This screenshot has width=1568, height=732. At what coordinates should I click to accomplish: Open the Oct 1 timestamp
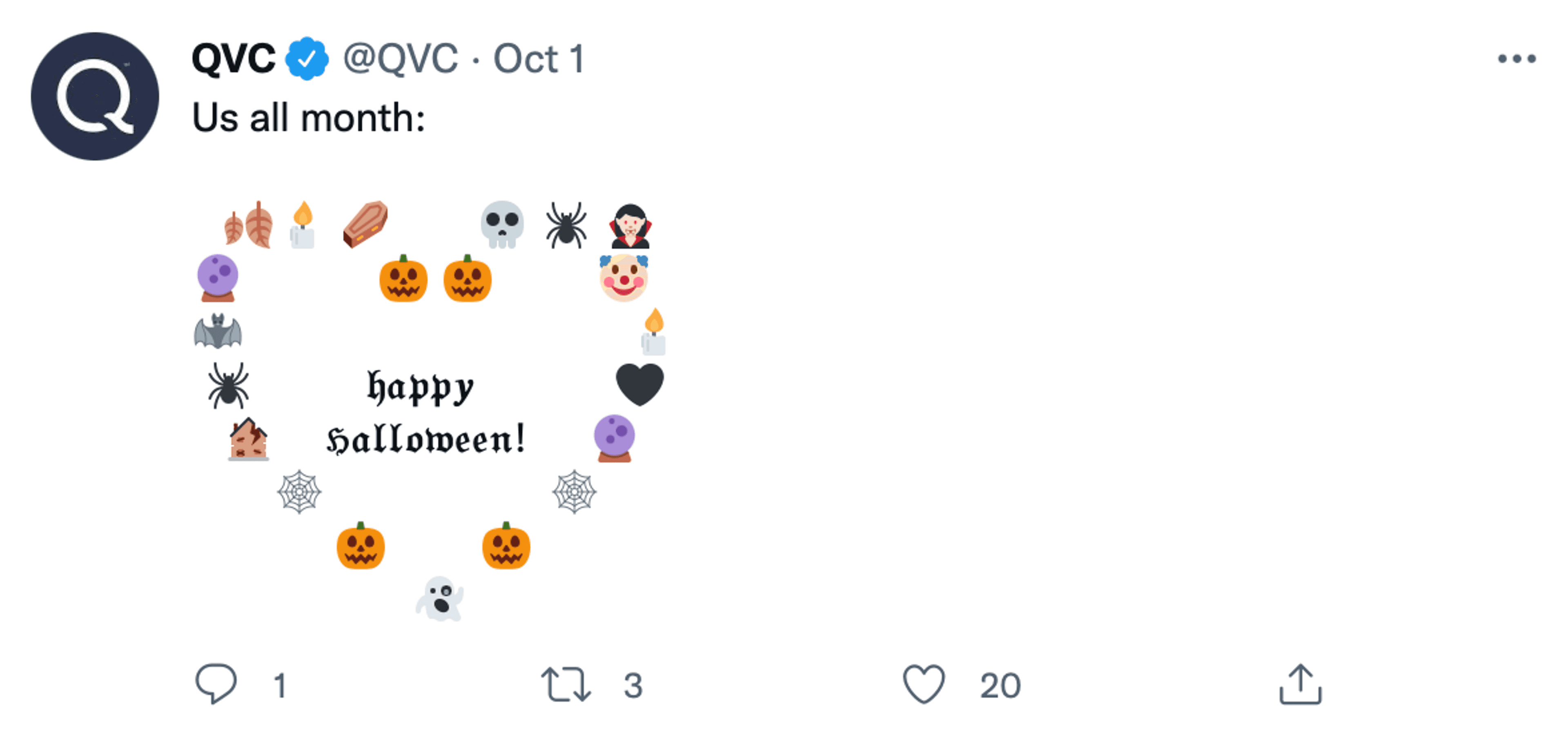pos(539,59)
